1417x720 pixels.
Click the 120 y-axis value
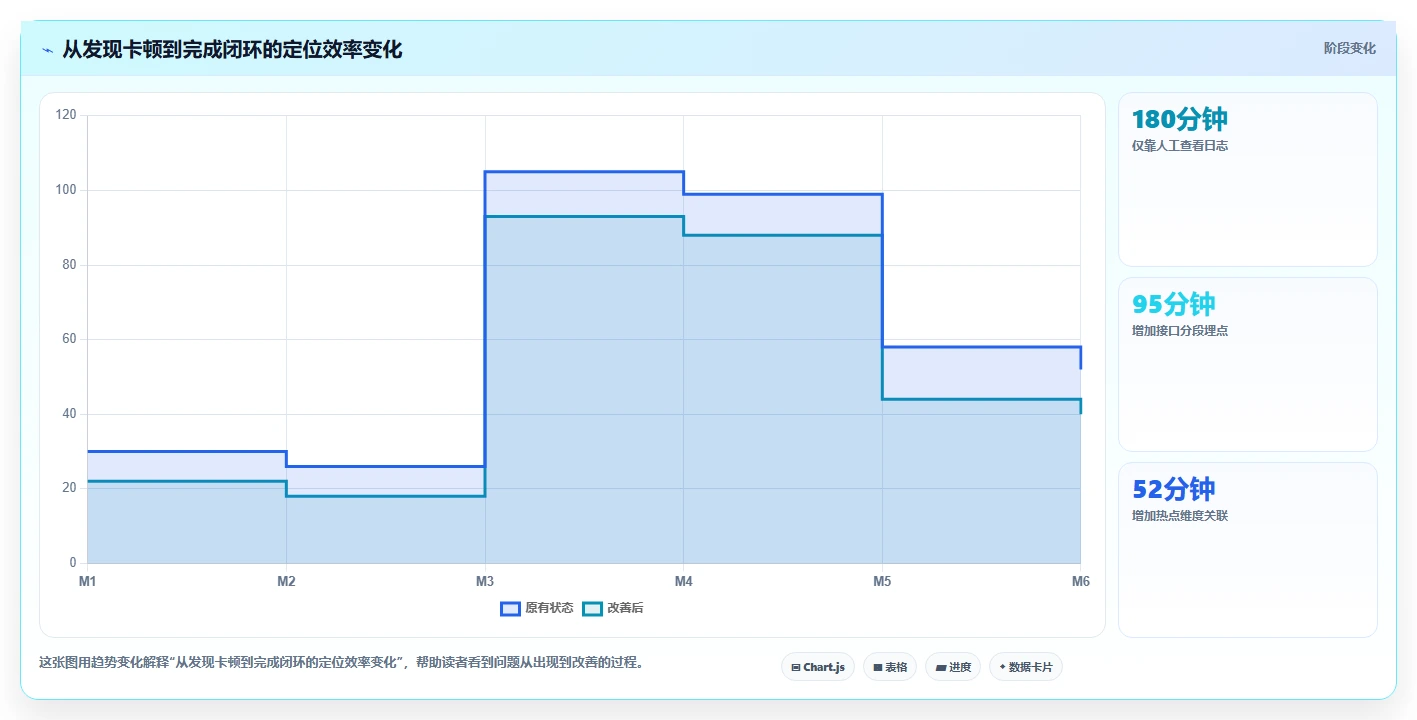coord(66,115)
